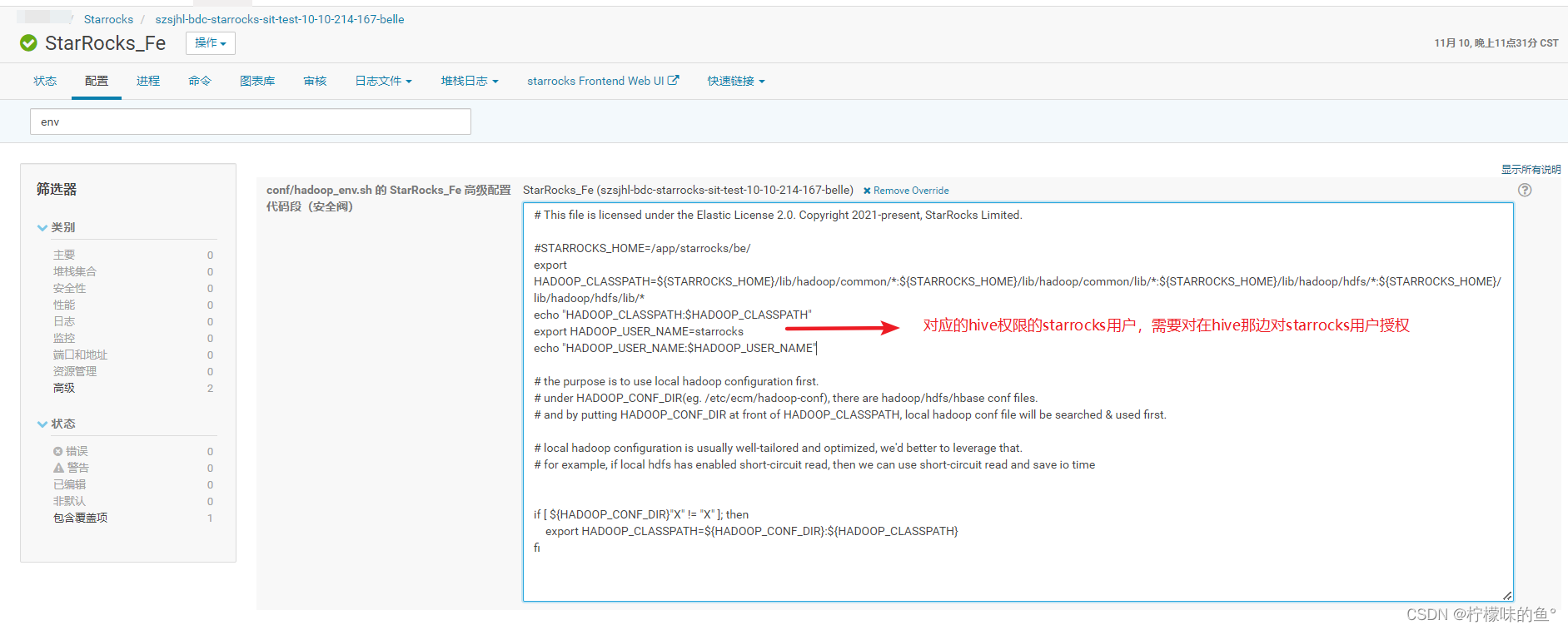The width and height of the screenshot is (1568, 630).
Task: Collapse the 状态 filter section
Action: (x=57, y=424)
